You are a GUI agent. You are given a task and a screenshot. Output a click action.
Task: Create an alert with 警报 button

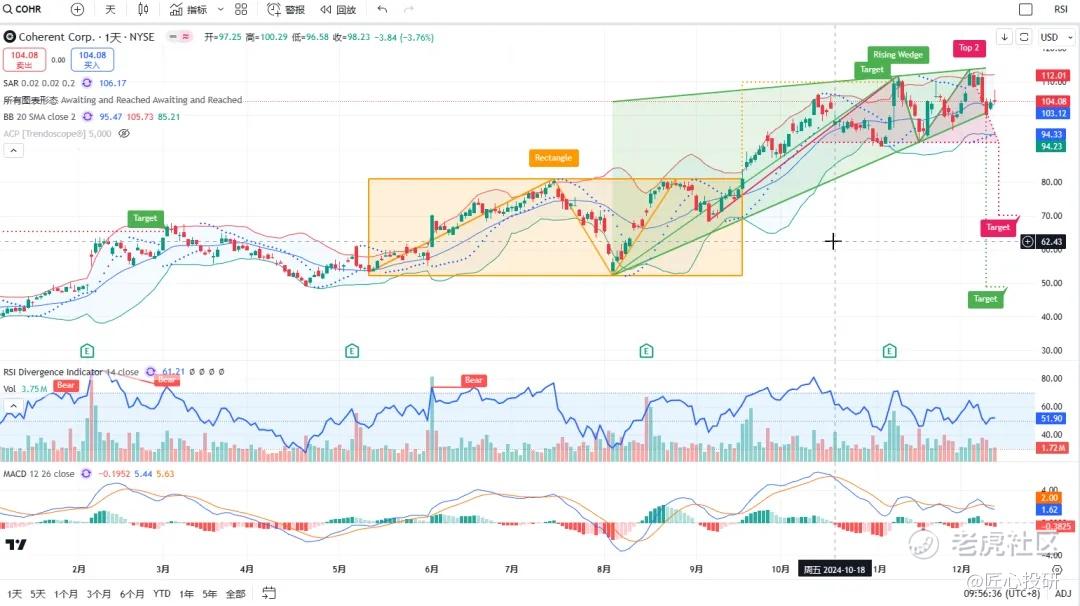(286, 9)
